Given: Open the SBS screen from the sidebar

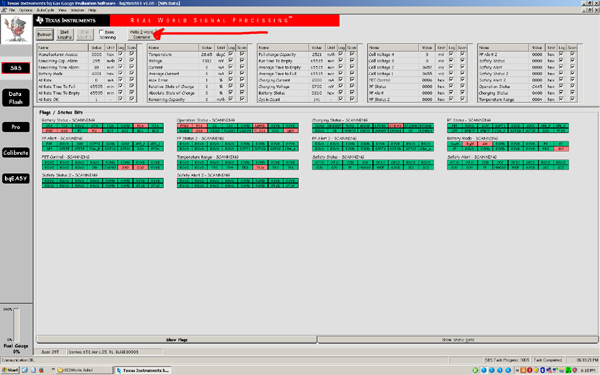Looking at the screenshot, I should point(16,68).
